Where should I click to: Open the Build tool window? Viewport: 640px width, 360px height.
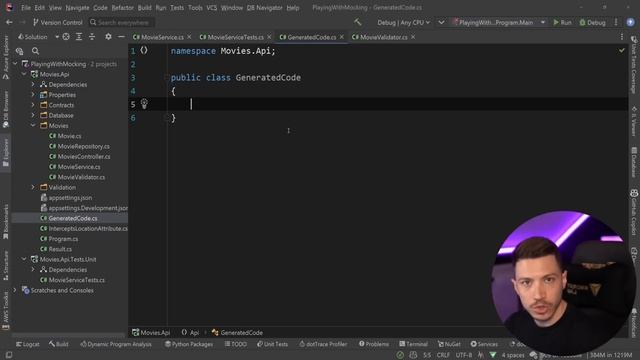pyautogui.click(x=58, y=344)
